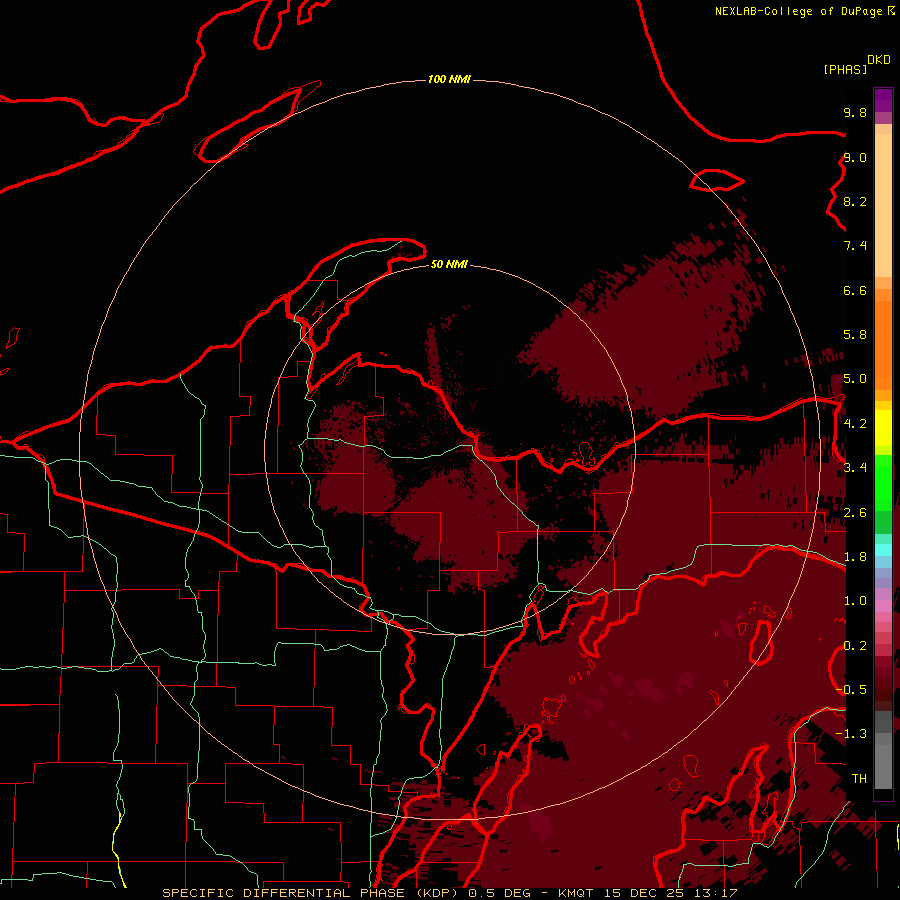Click the 8.2 value on the color scale
900x900 pixels.
click(x=855, y=201)
